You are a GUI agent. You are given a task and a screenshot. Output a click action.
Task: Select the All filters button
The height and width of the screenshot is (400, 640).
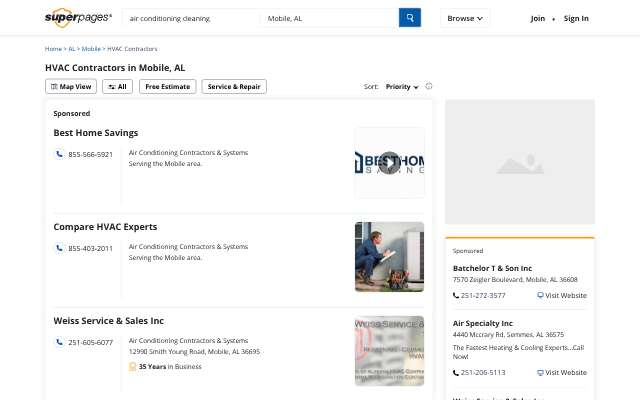(118, 87)
